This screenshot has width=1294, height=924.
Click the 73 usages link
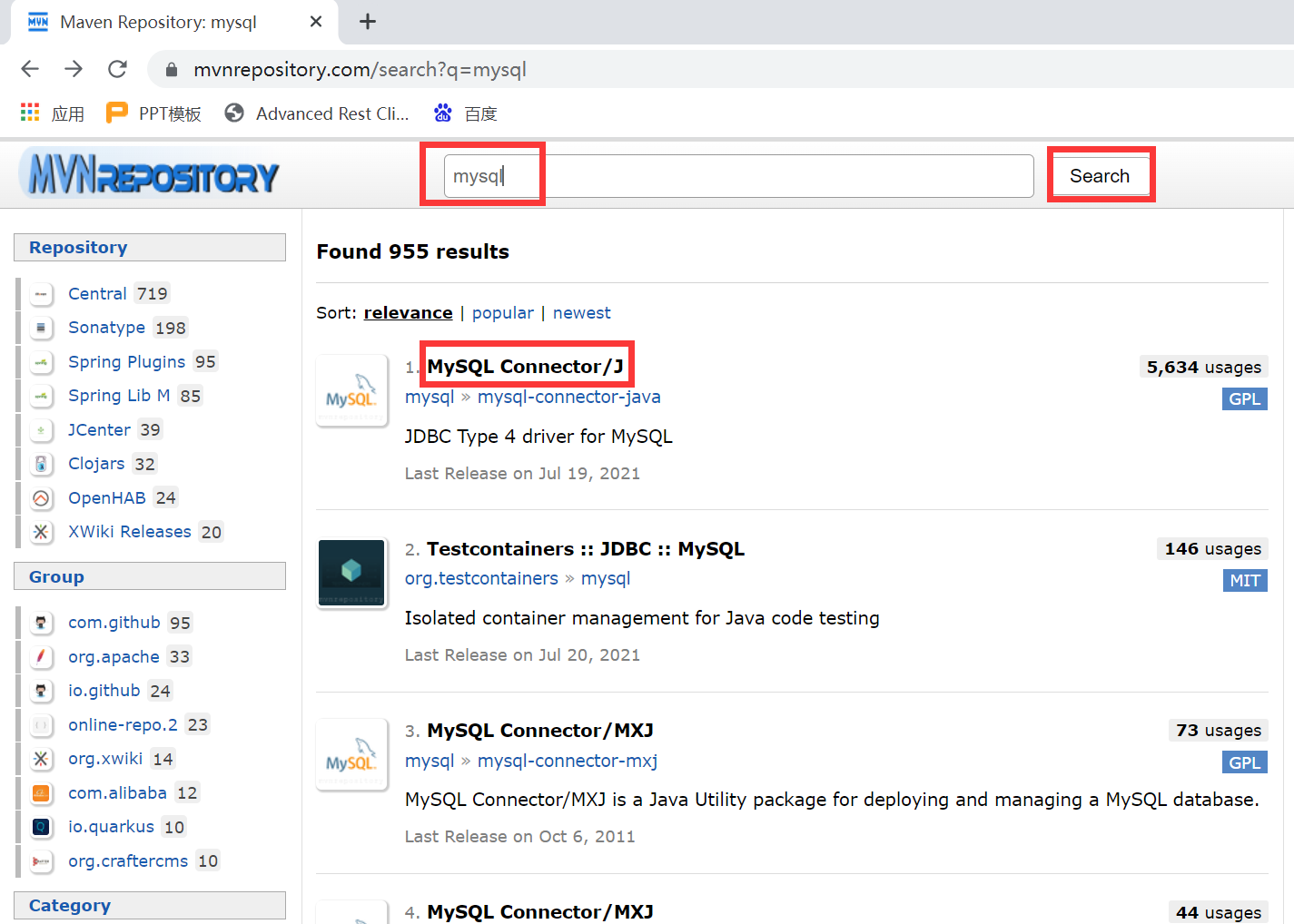coord(1219,731)
